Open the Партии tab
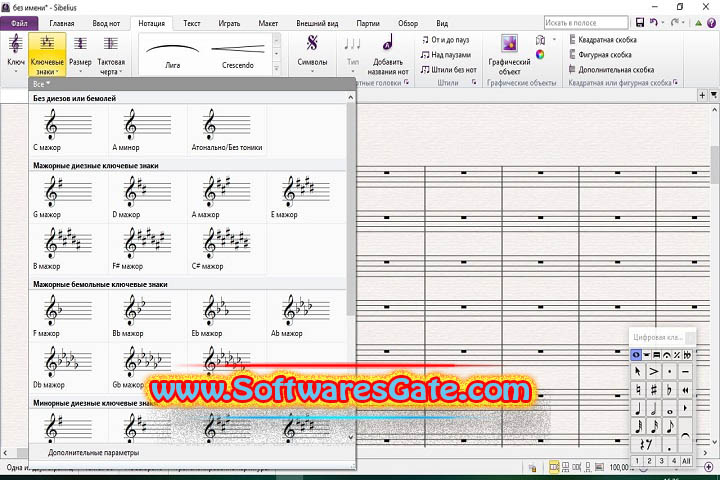This screenshot has width=720, height=480. [368, 23]
